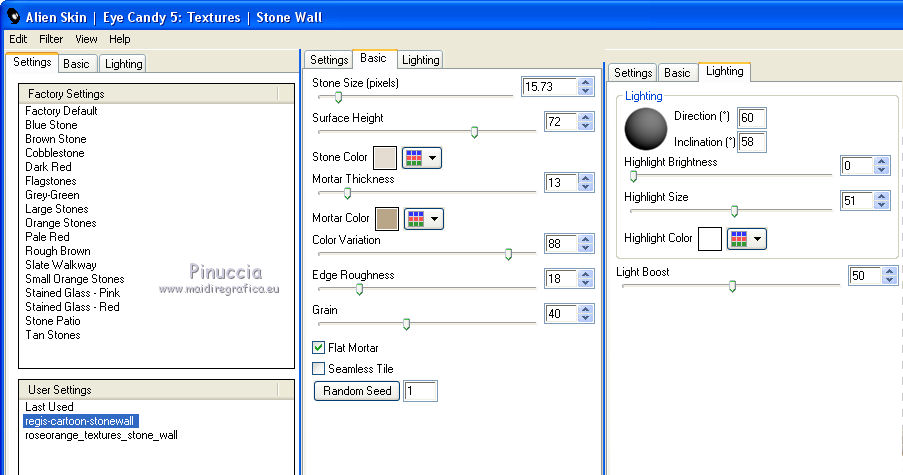Viewport: 903px width, 475px height.
Task: Click the Surface Height slider handle
Action: 474,132
